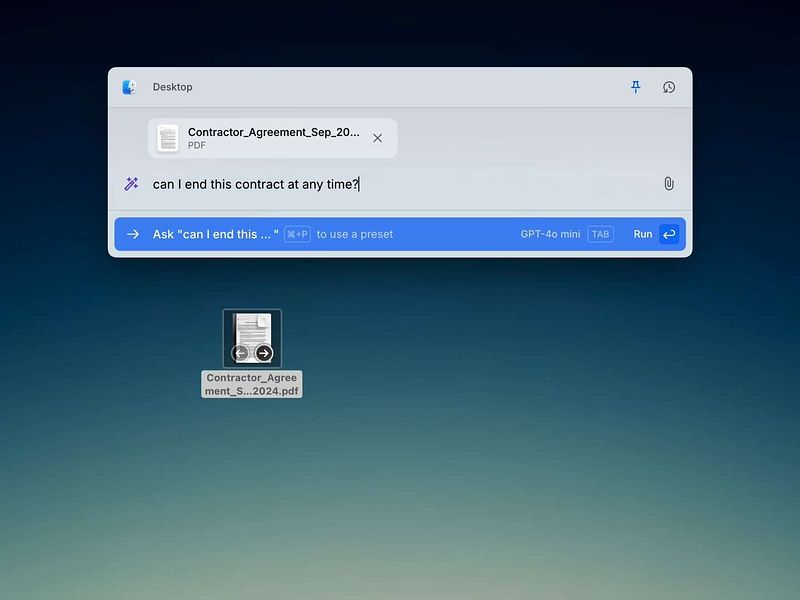Click the right arrow icon in Ask row
The image size is (800, 600).
coord(133,234)
